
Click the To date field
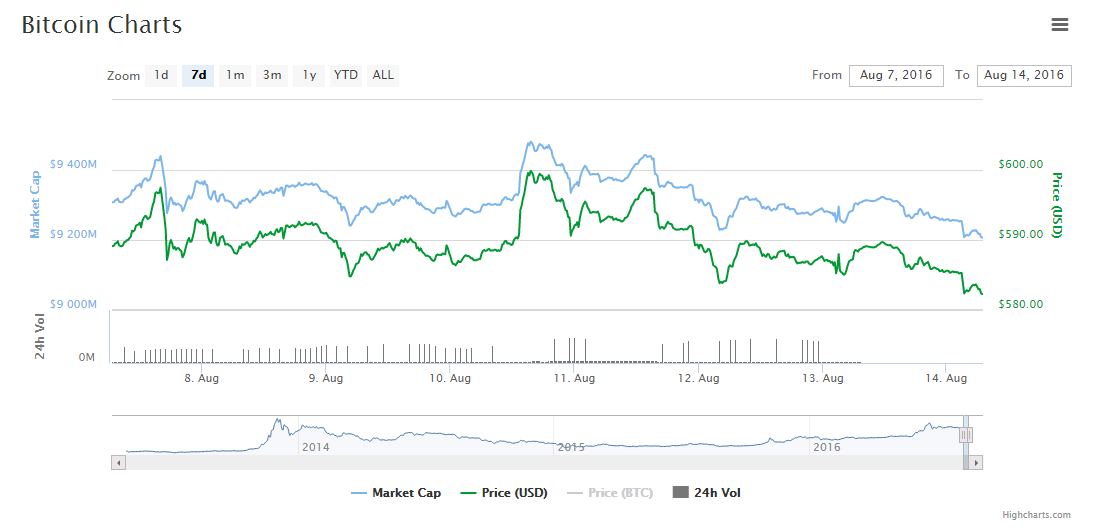pyautogui.click(x=1023, y=75)
